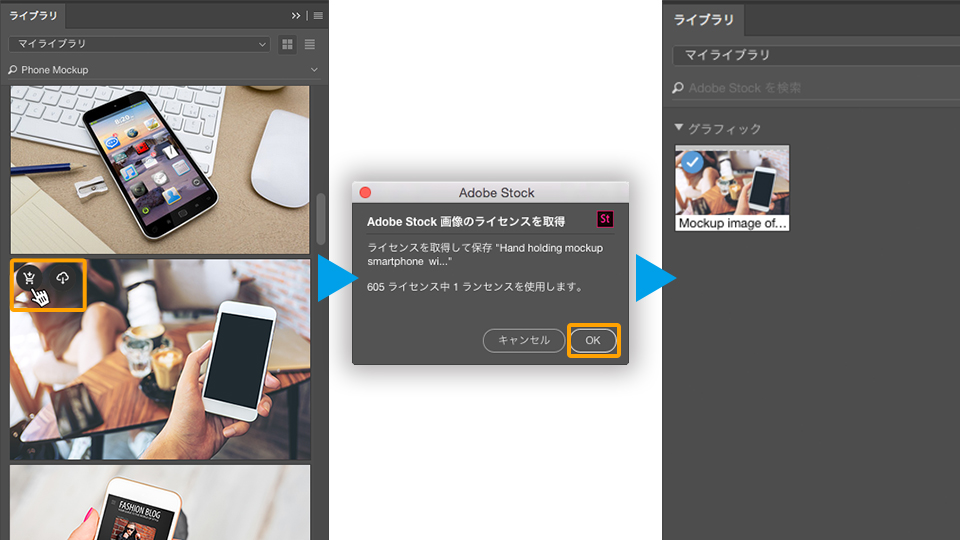Viewport: 960px width, 540px height.
Task: Click the Adobe Stock 画像のライセンスを取得 heading
Action: pos(466,222)
